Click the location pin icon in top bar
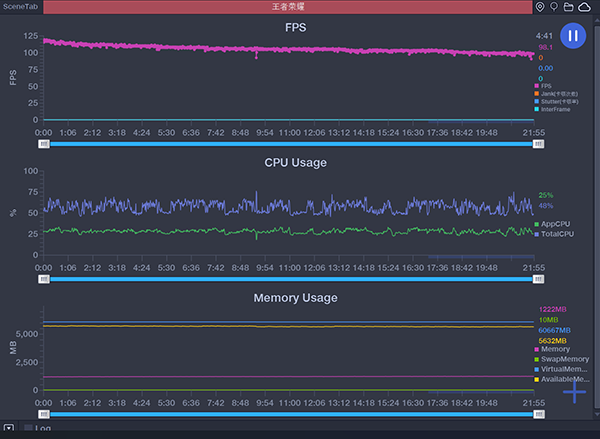 point(540,7)
